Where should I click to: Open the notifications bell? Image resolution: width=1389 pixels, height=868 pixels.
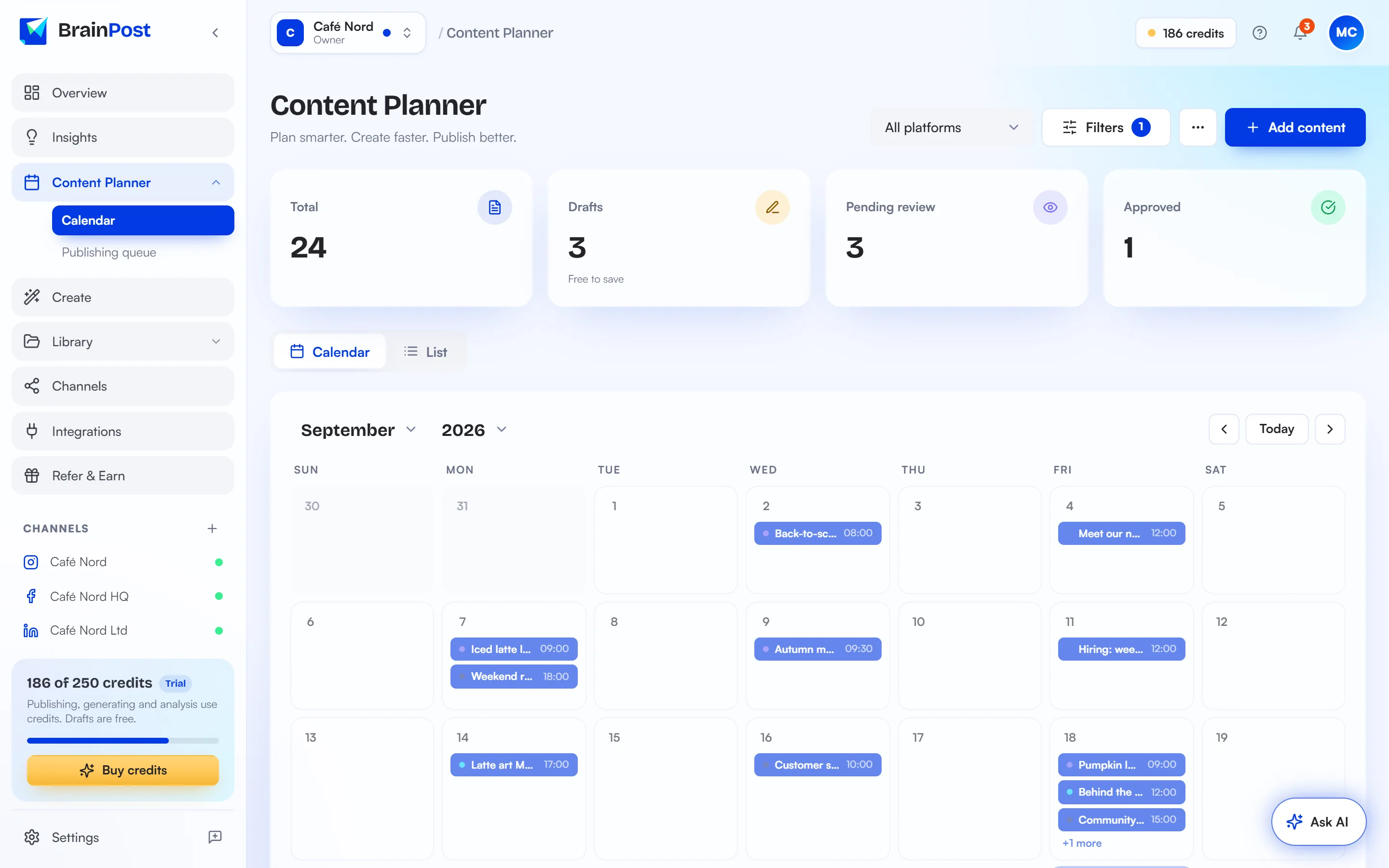(x=1301, y=33)
